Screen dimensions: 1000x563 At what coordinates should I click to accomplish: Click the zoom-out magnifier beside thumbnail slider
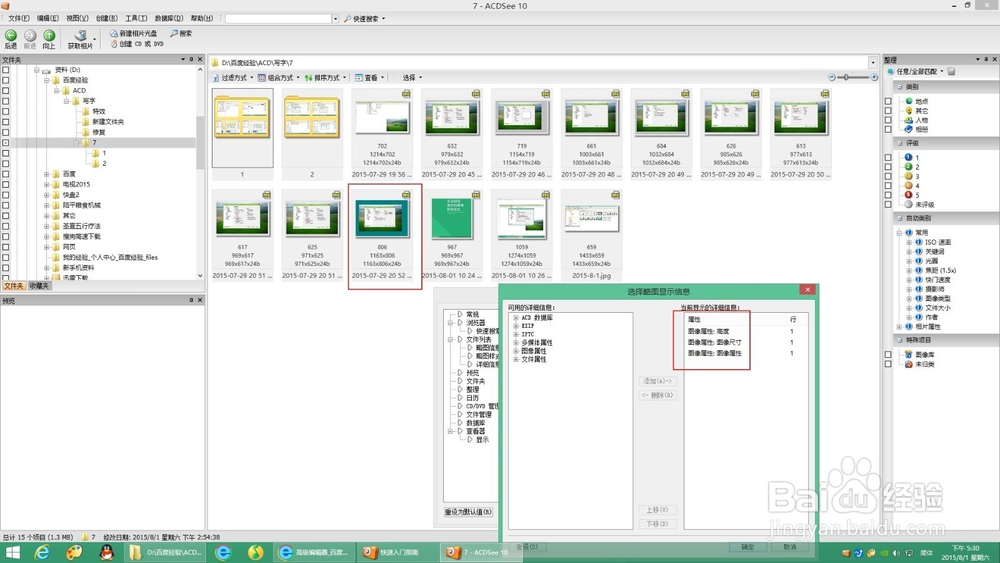pos(832,77)
